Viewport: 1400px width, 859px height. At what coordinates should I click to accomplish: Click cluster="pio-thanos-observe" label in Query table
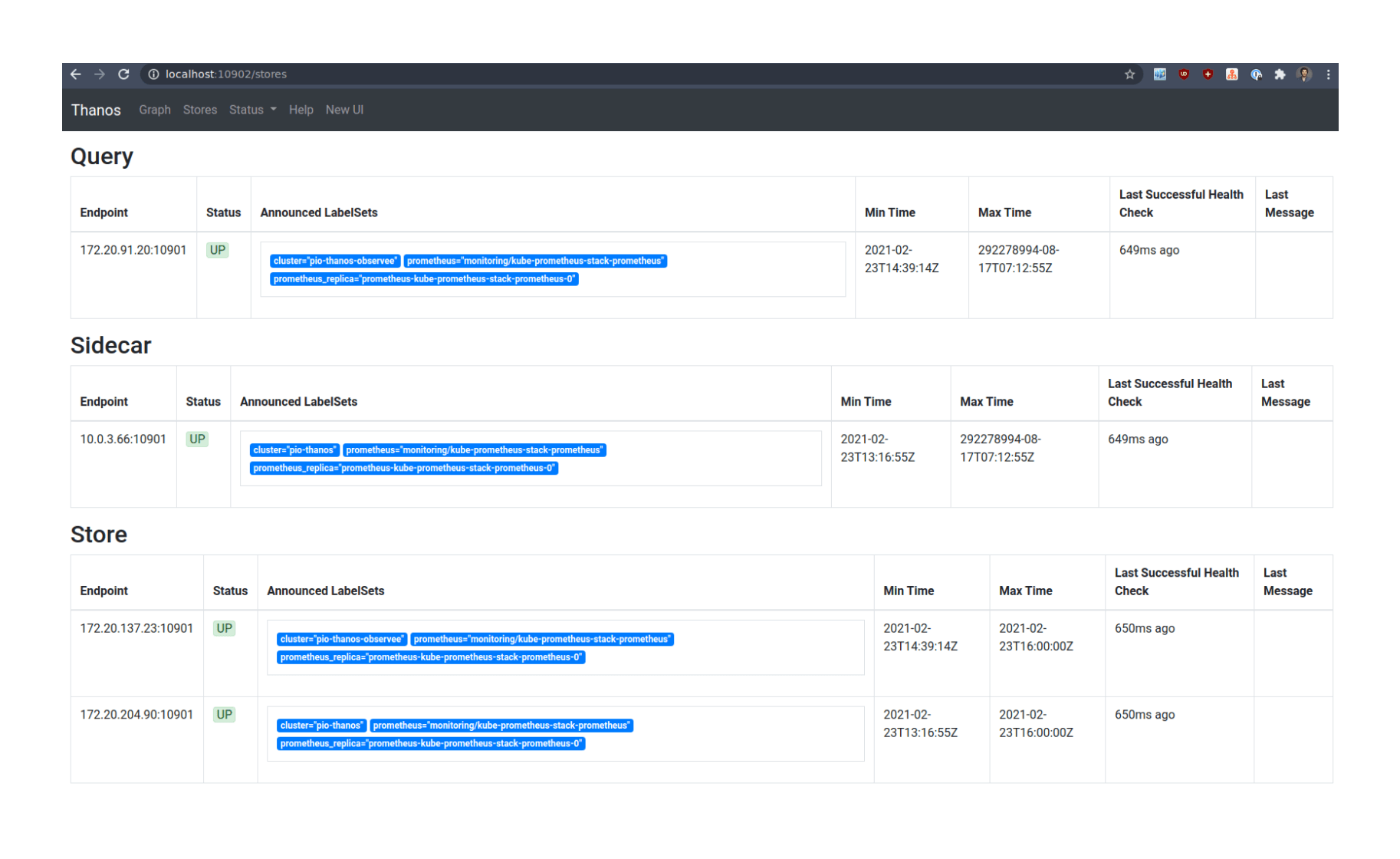point(335,261)
